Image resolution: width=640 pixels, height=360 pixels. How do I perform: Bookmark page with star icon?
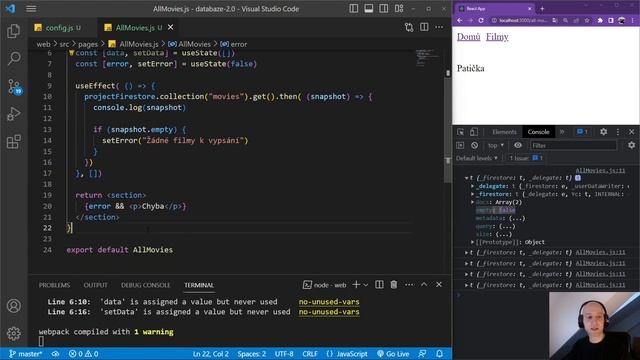tap(587, 20)
